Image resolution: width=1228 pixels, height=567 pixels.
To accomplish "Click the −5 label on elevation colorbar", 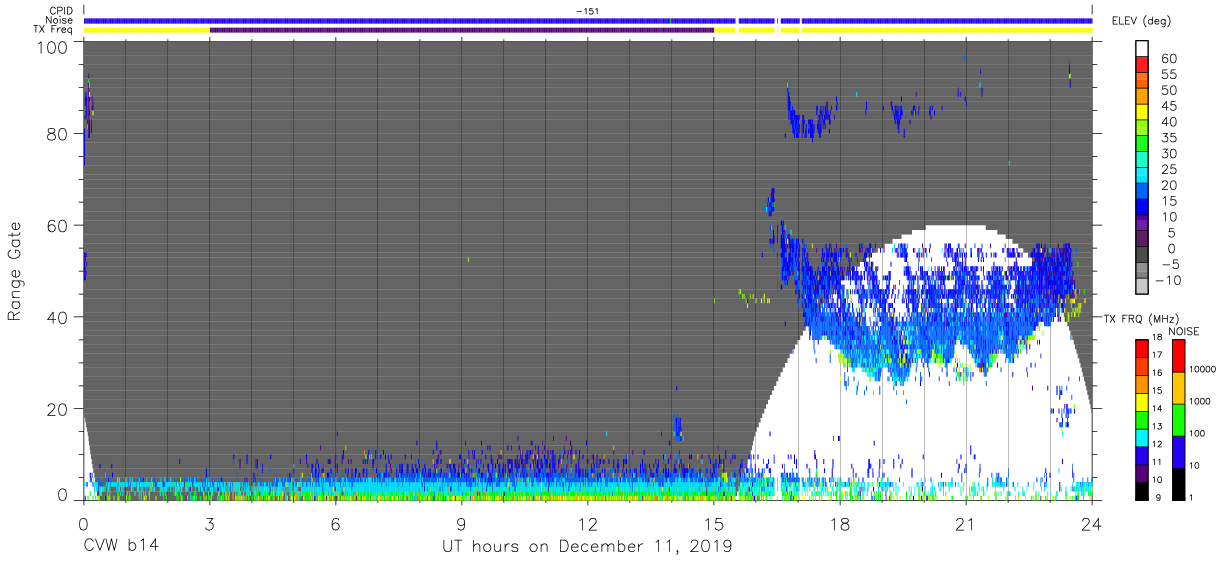I will point(1169,264).
